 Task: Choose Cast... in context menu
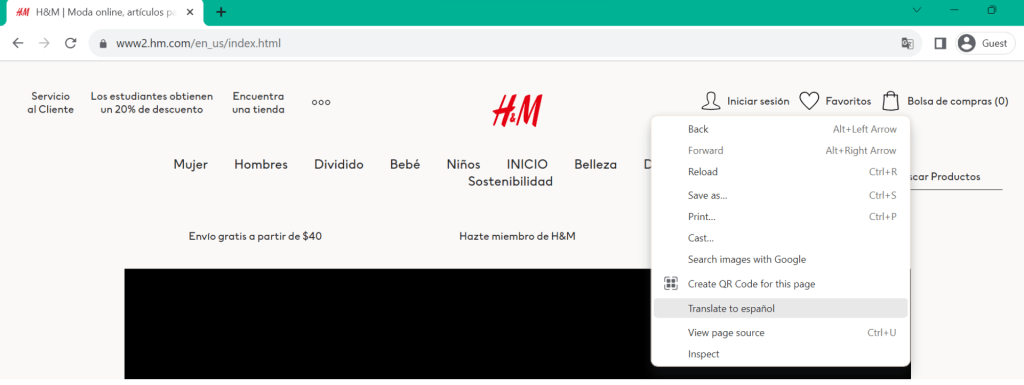coord(780,238)
